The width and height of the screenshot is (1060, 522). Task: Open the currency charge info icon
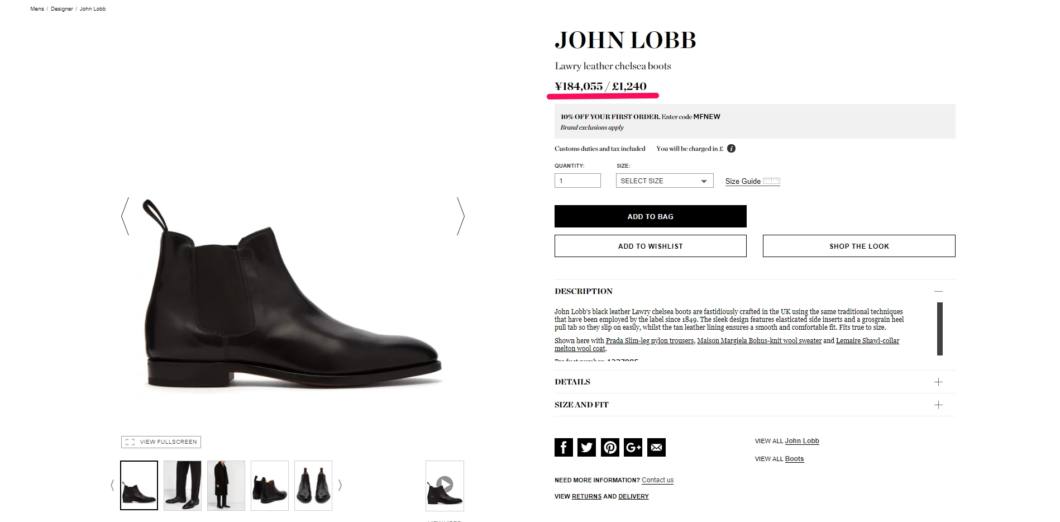pyautogui.click(x=731, y=148)
